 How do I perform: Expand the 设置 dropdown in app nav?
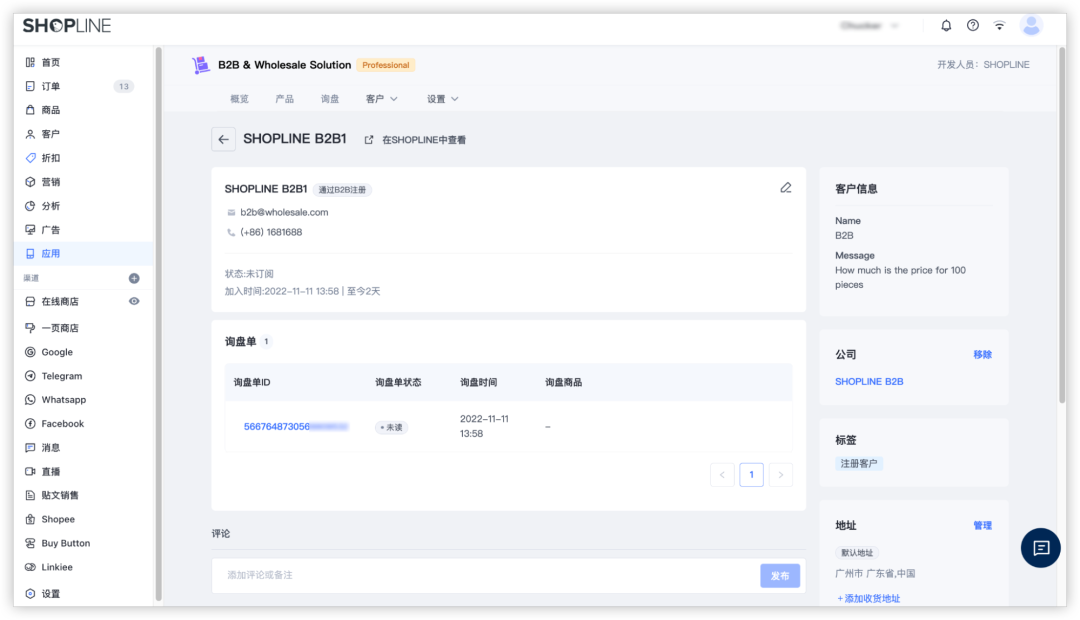(x=443, y=99)
